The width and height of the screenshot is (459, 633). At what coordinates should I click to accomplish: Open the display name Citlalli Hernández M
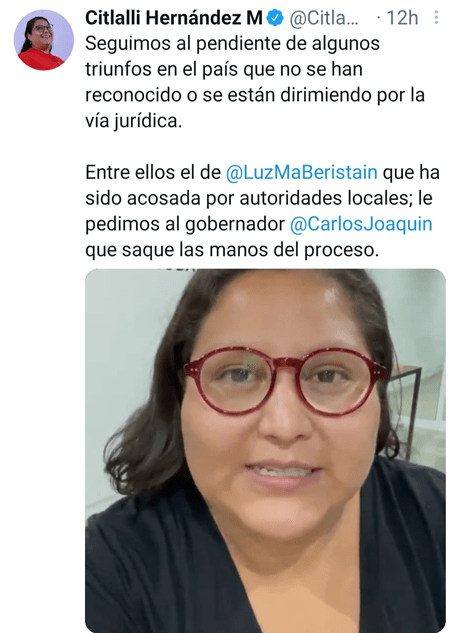174,18
